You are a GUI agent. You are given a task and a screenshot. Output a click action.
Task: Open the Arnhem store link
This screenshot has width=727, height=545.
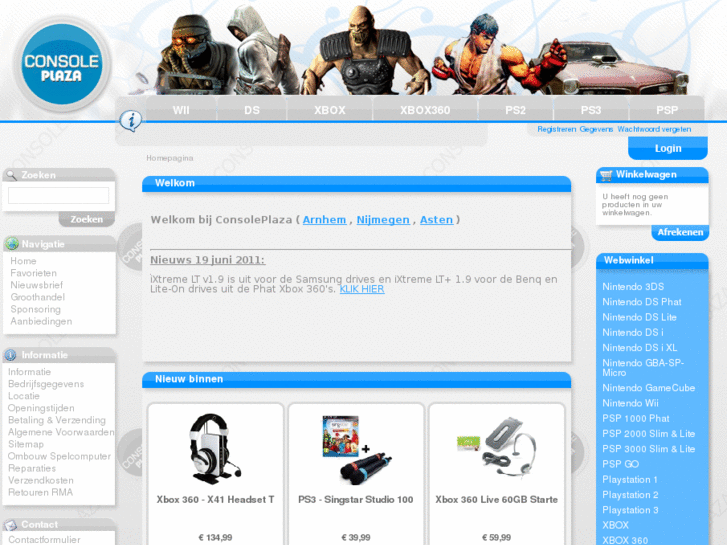(324, 219)
